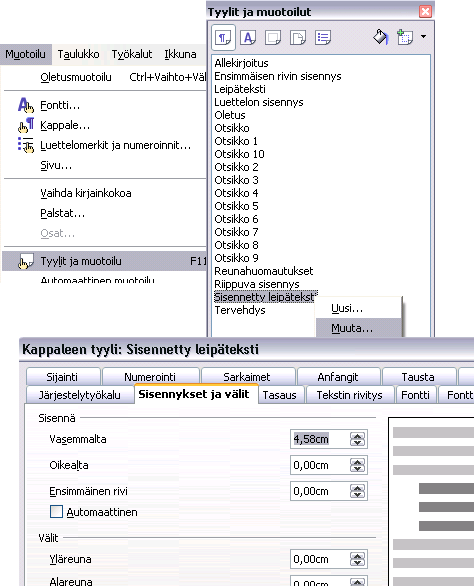The width and height of the screenshot is (476, 588).
Task: Choose Oletusmuotoilu from the menu
Action: tap(105, 77)
